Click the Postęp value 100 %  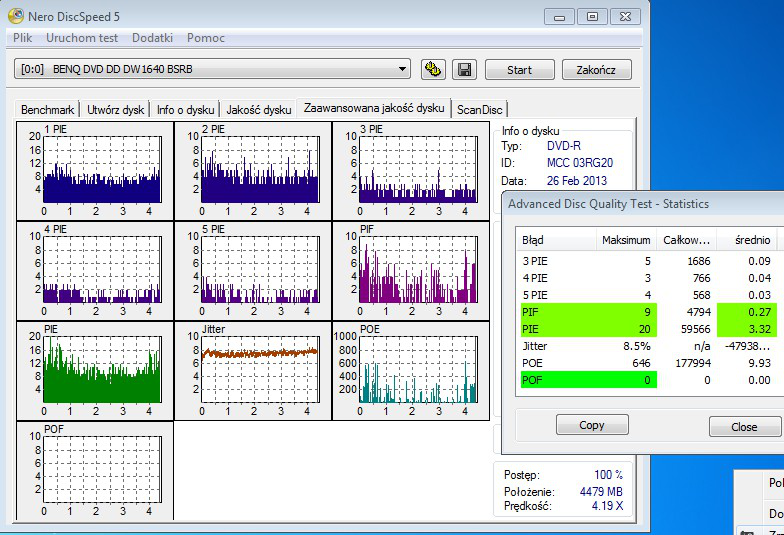tap(608, 474)
